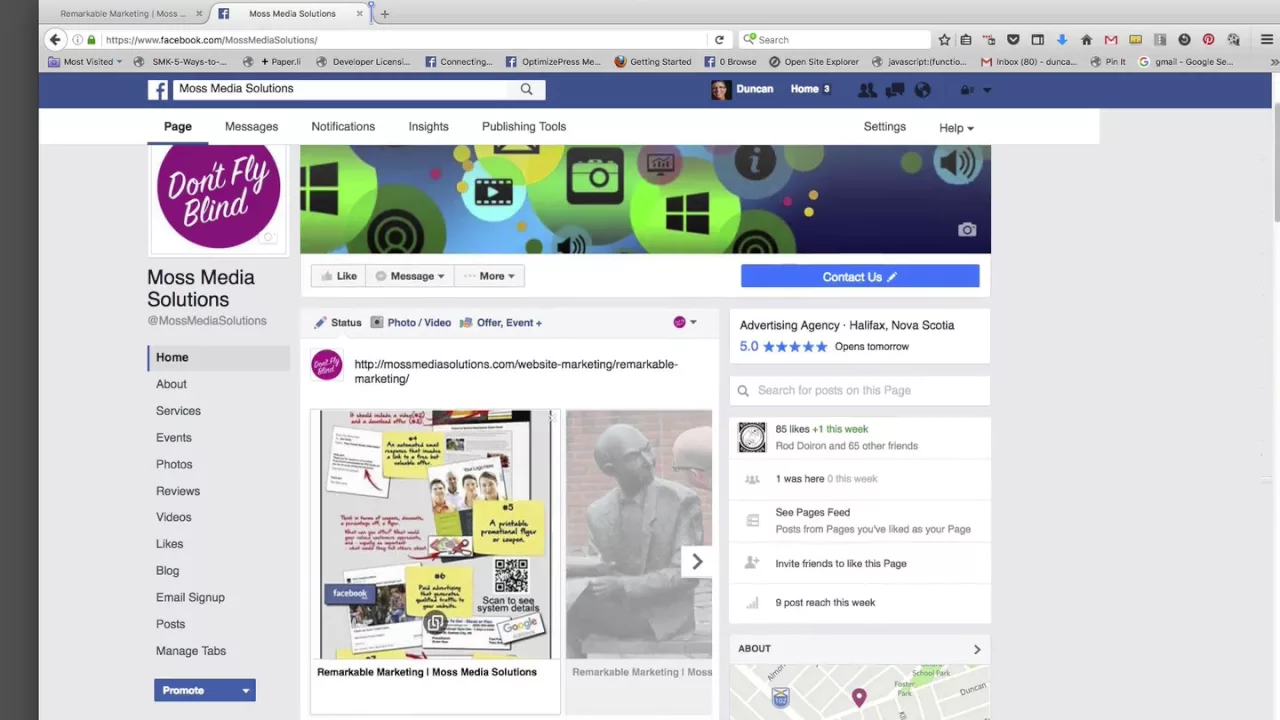Open the Help dropdown menu
Viewport: 1280px width, 720px height.
click(956, 128)
